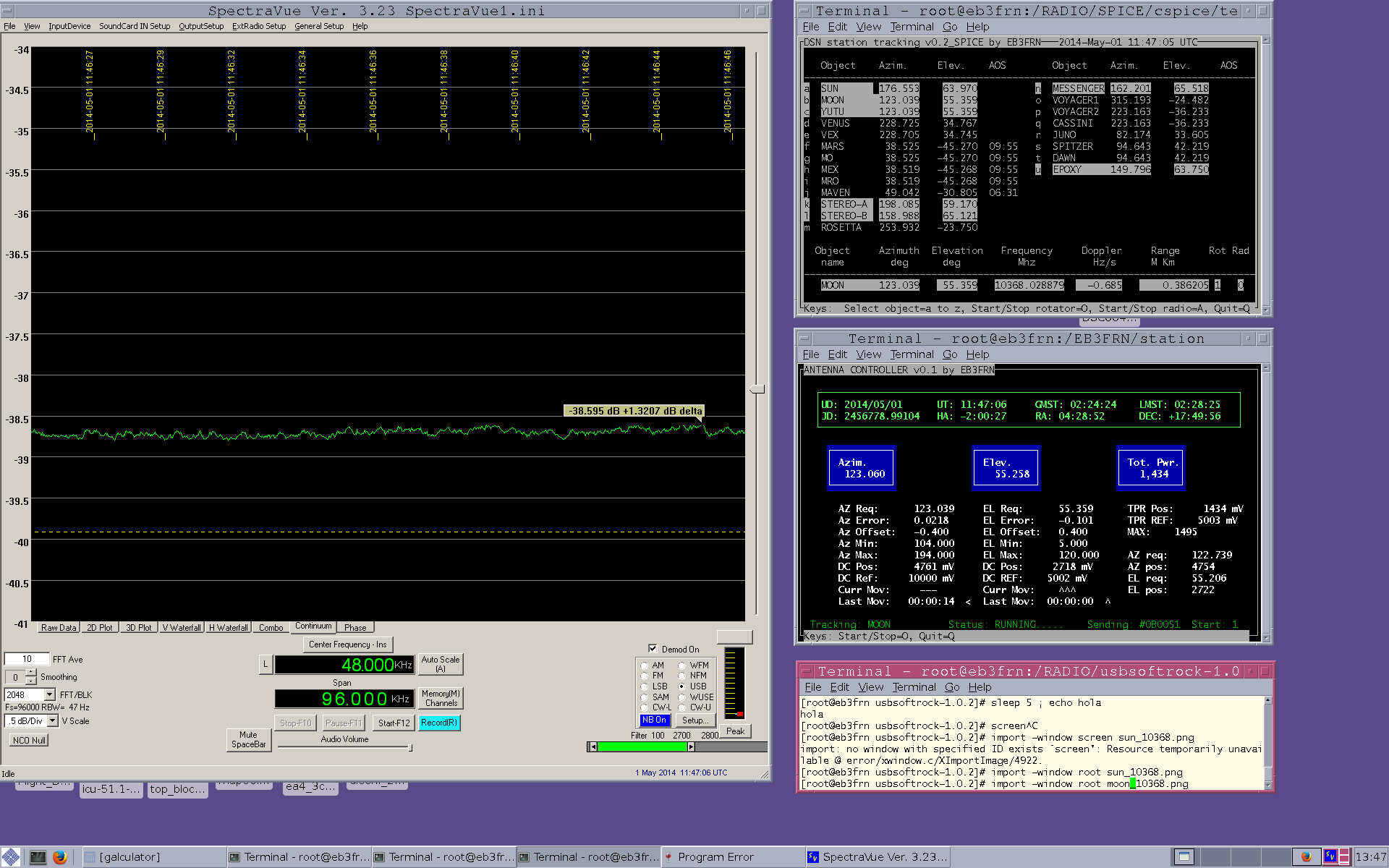The width and height of the screenshot is (1389, 868).
Task: Open the ExtRadio Setup menu
Action: tap(258, 26)
